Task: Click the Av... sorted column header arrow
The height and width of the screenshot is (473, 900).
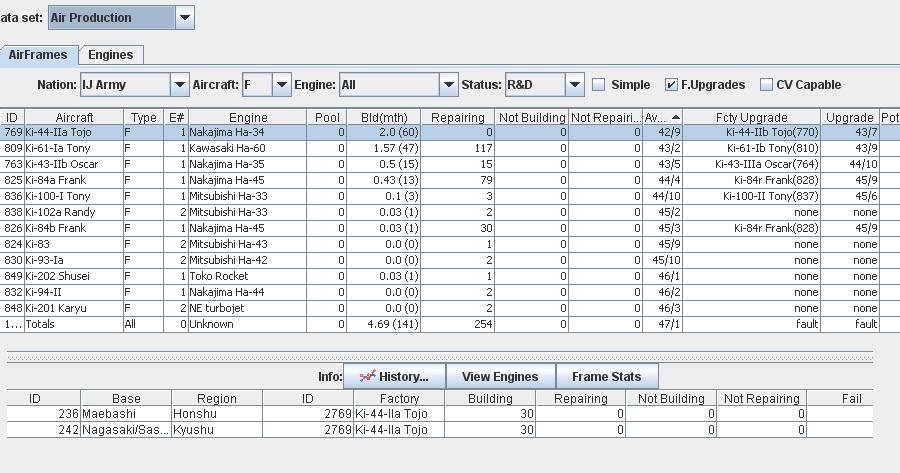Action: coord(676,117)
